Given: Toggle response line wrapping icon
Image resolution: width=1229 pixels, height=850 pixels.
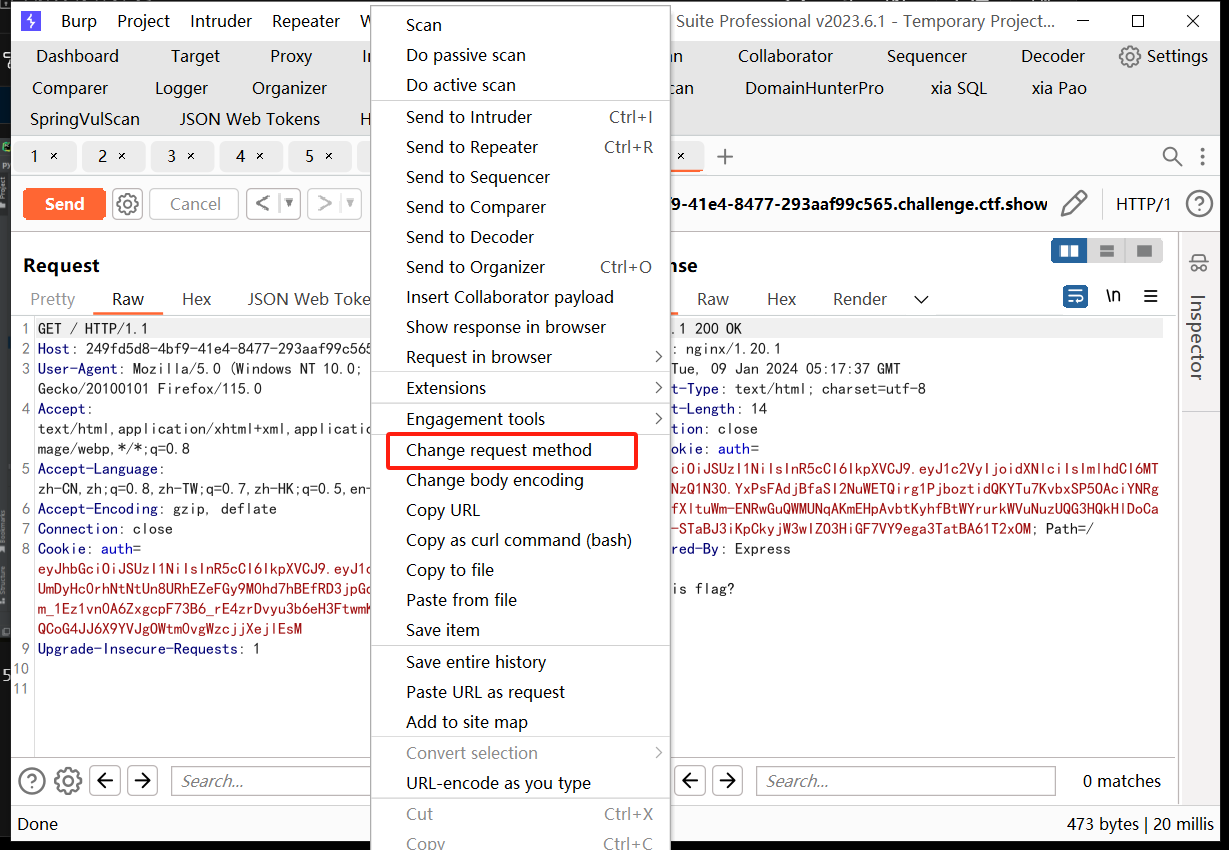Looking at the screenshot, I should (1075, 297).
